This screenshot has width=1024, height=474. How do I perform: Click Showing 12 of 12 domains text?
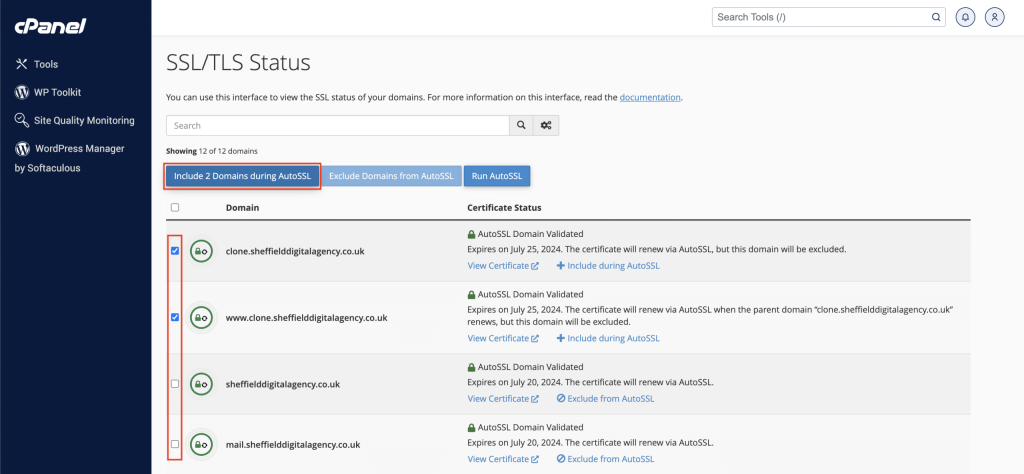click(x=212, y=151)
